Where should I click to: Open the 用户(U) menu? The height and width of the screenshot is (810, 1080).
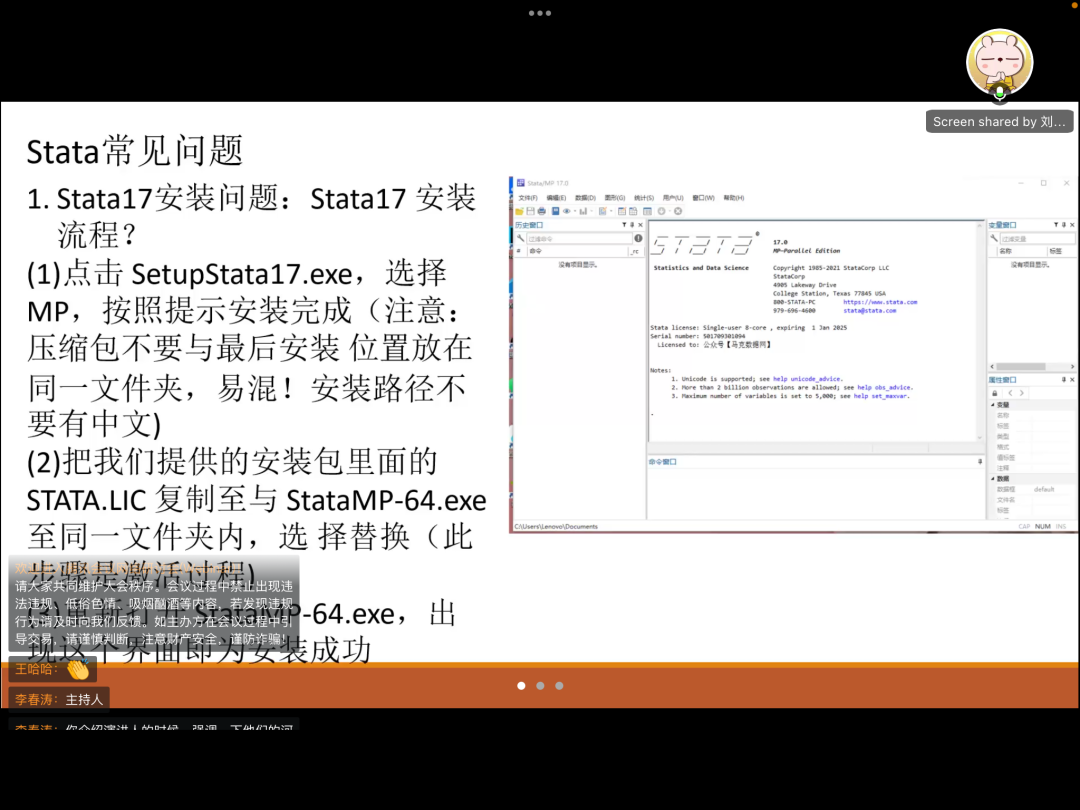click(673, 198)
